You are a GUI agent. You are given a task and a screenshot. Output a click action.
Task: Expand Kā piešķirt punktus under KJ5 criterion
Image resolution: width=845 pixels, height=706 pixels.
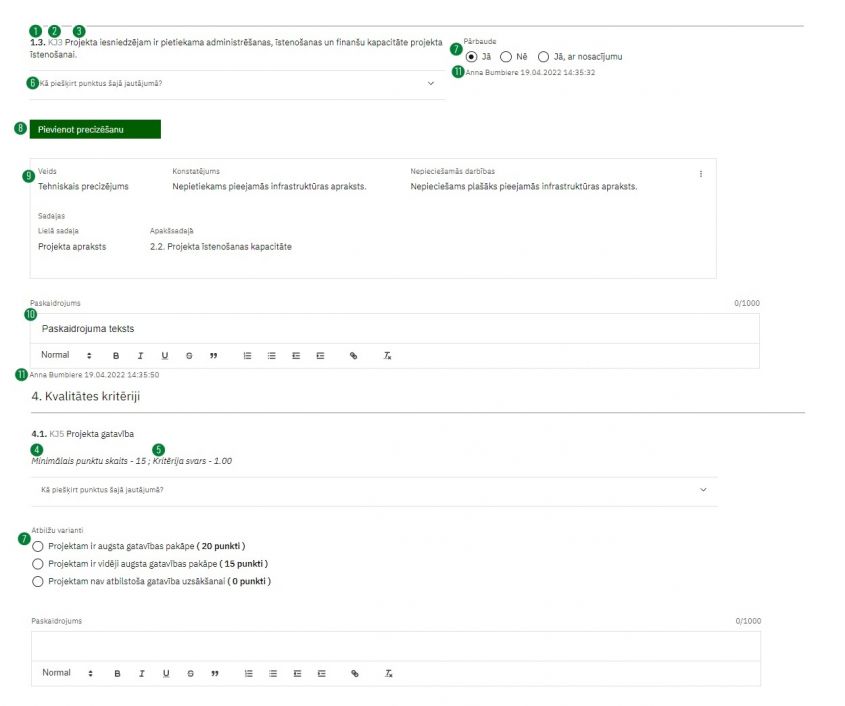coord(375,490)
